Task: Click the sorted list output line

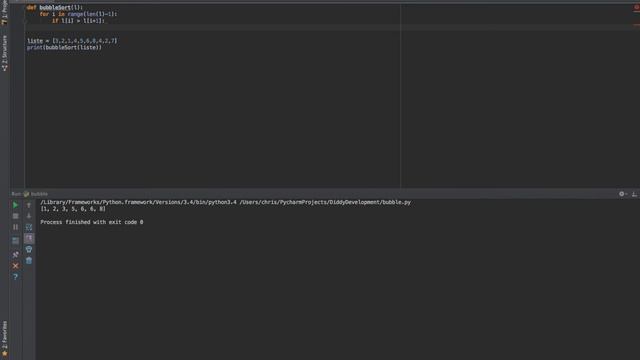Action: (73, 209)
